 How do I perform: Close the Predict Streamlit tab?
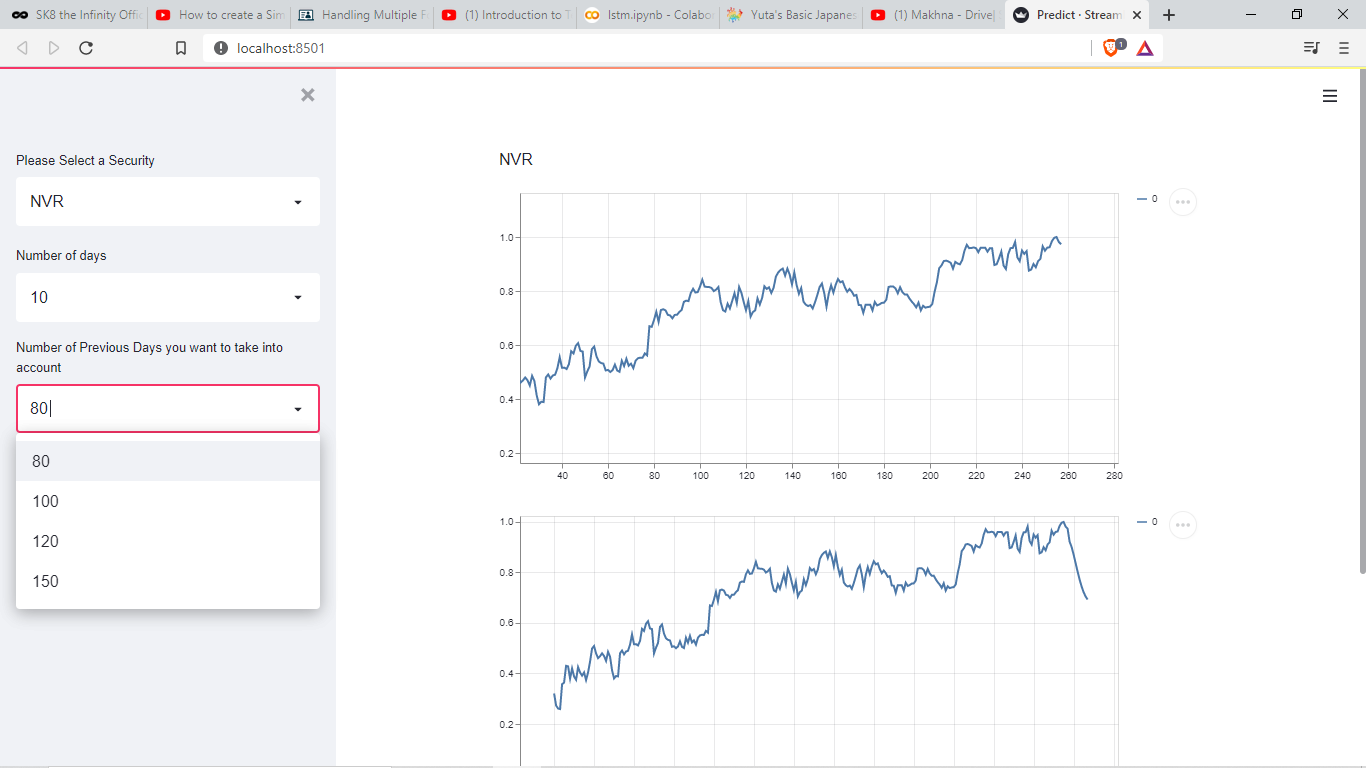[1137, 15]
